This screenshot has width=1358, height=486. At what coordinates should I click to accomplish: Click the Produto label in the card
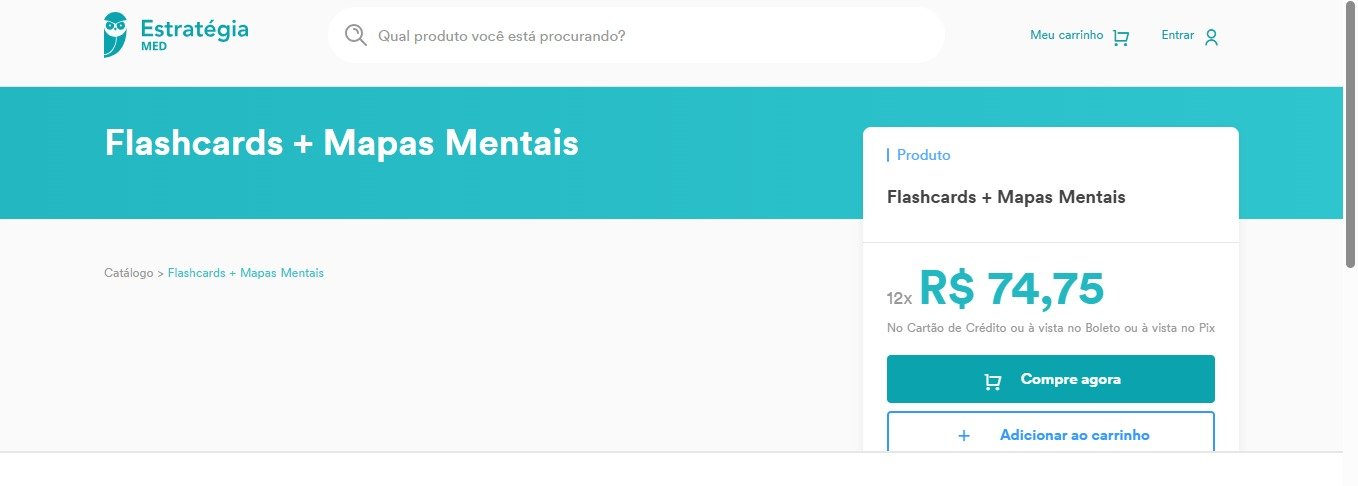(x=923, y=155)
